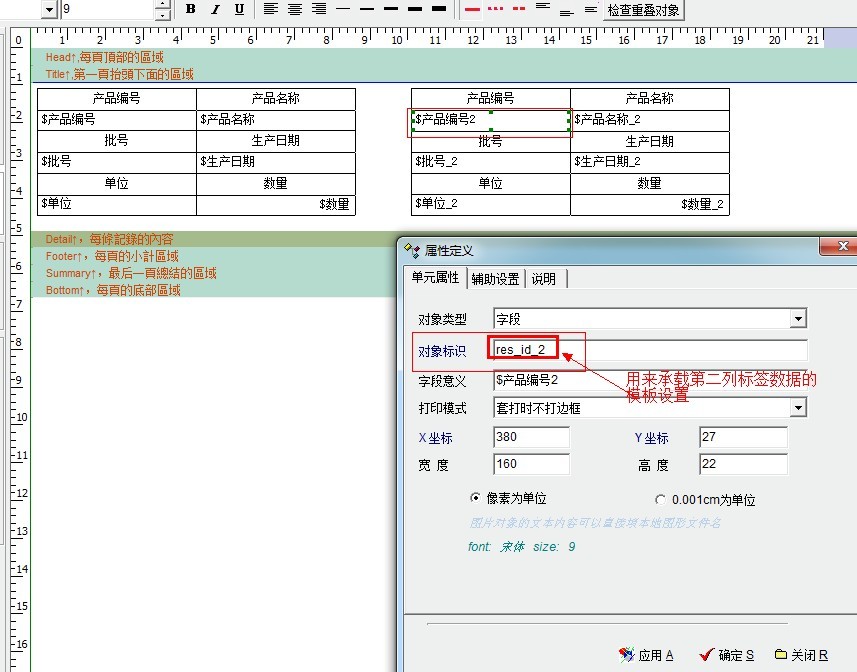Toggle bold formatting in the toolbar

pyautogui.click(x=191, y=9)
